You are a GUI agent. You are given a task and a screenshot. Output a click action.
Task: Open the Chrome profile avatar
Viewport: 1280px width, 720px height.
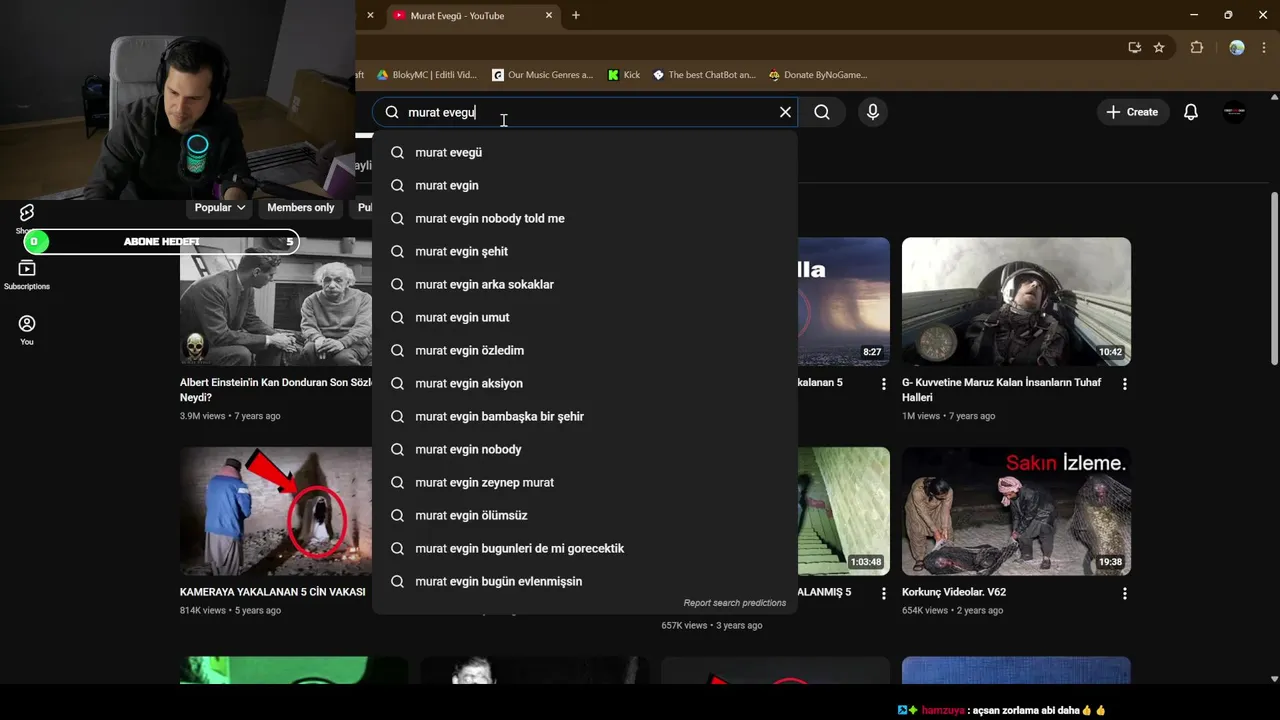point(1237,47)
